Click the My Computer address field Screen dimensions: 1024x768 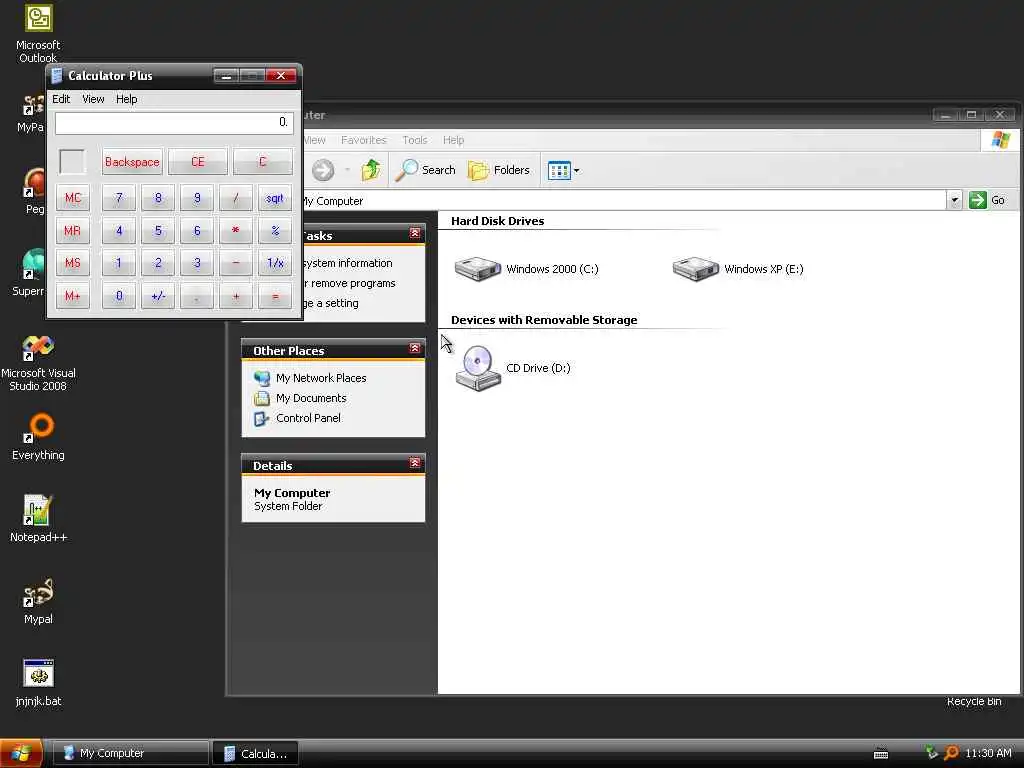pos(624,200)
